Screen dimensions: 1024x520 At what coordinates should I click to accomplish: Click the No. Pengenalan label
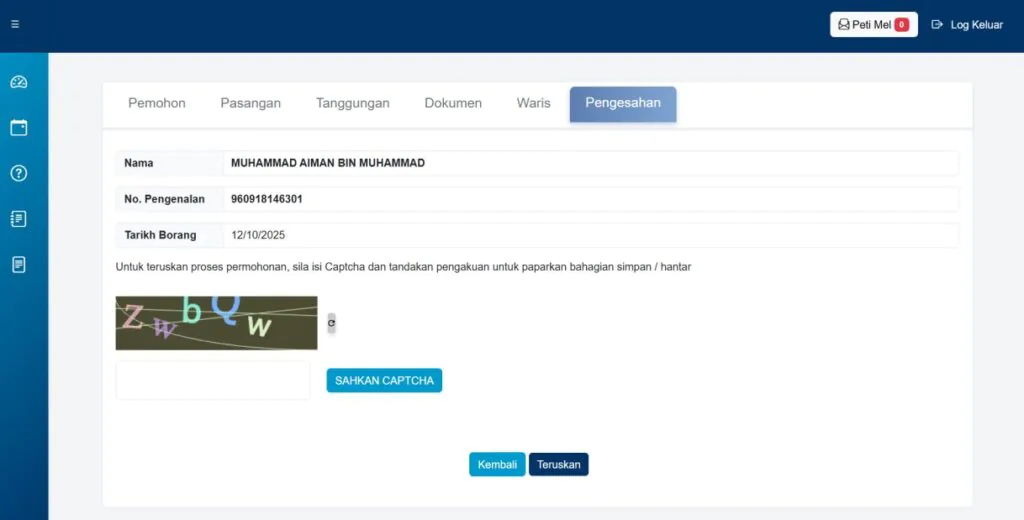165,199
